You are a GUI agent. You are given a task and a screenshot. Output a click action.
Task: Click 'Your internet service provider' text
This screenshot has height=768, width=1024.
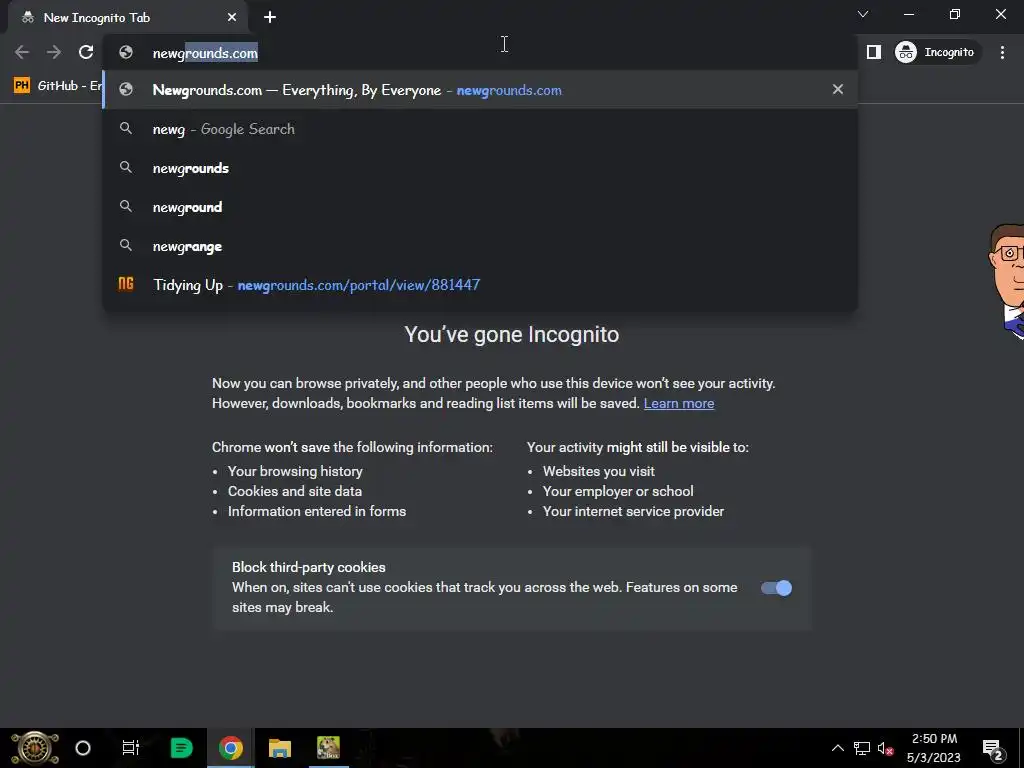(633, 511)
